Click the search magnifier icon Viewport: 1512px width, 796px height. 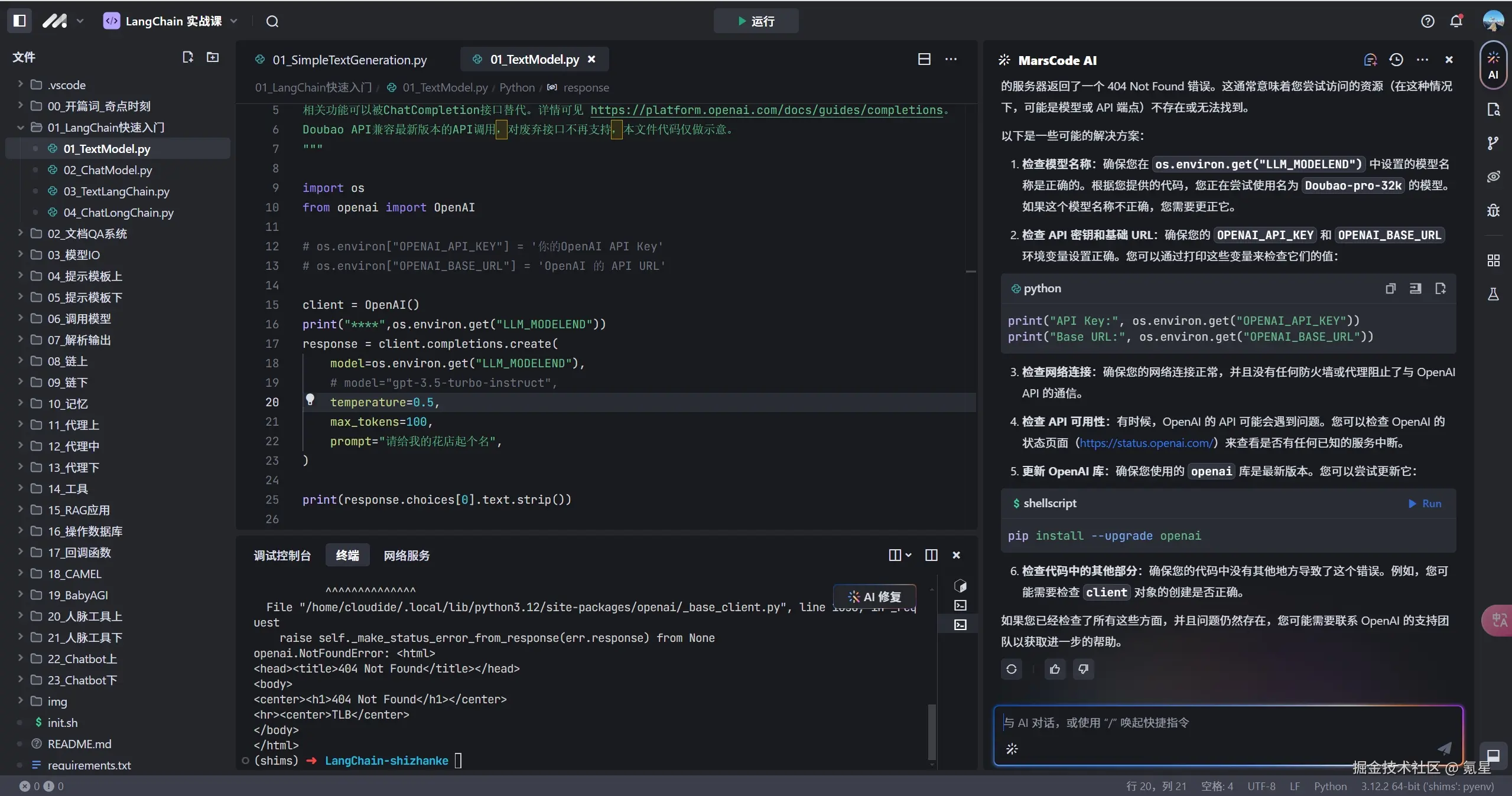[272, 21]
